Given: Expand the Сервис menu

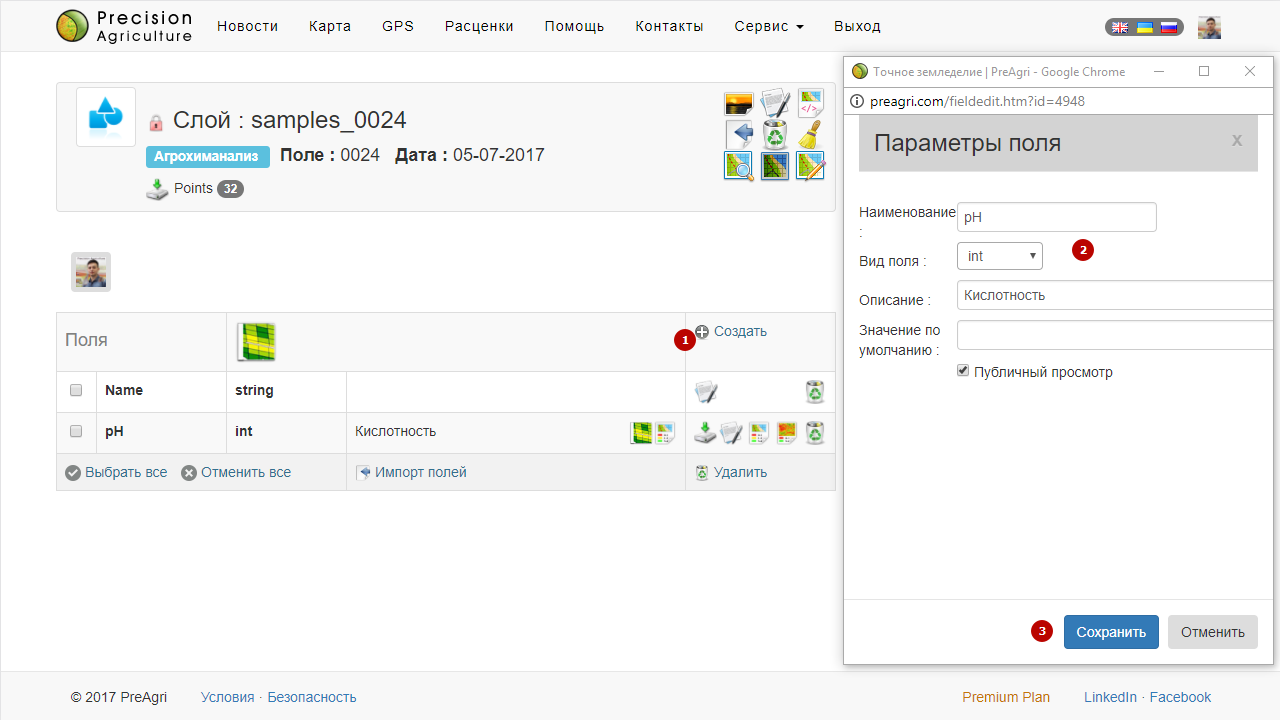Looking at the screenshot, I should 768,26.
